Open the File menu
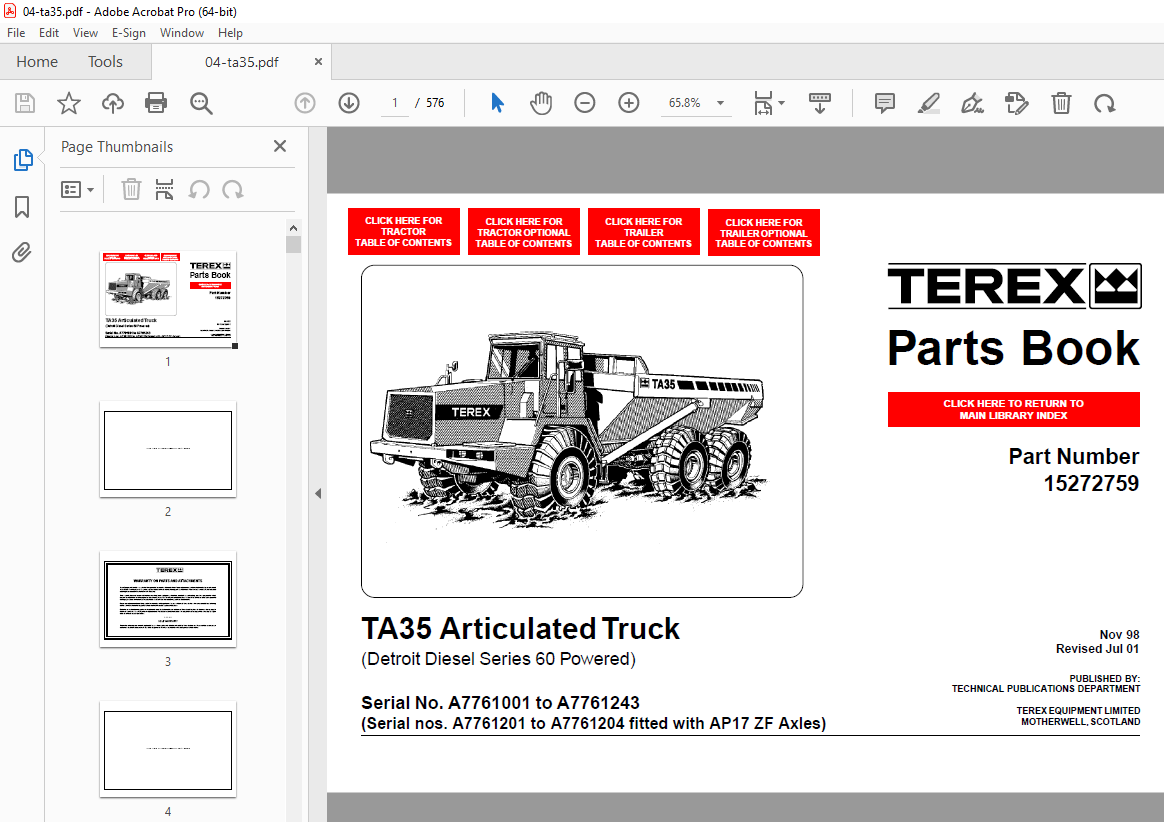The width and height of the screenshot is (1164, 822). click(16, 33)
